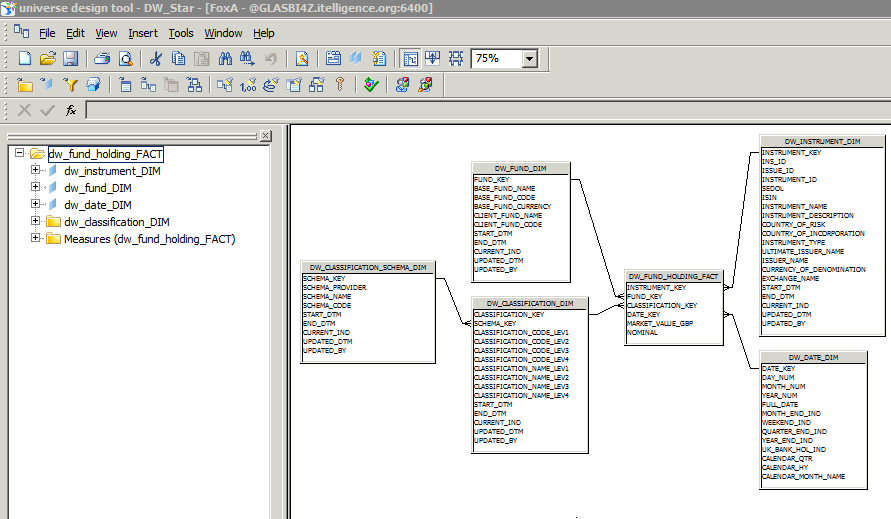
Task: Click the fit-to-window frame icon
Action: [x=456, y=59]
